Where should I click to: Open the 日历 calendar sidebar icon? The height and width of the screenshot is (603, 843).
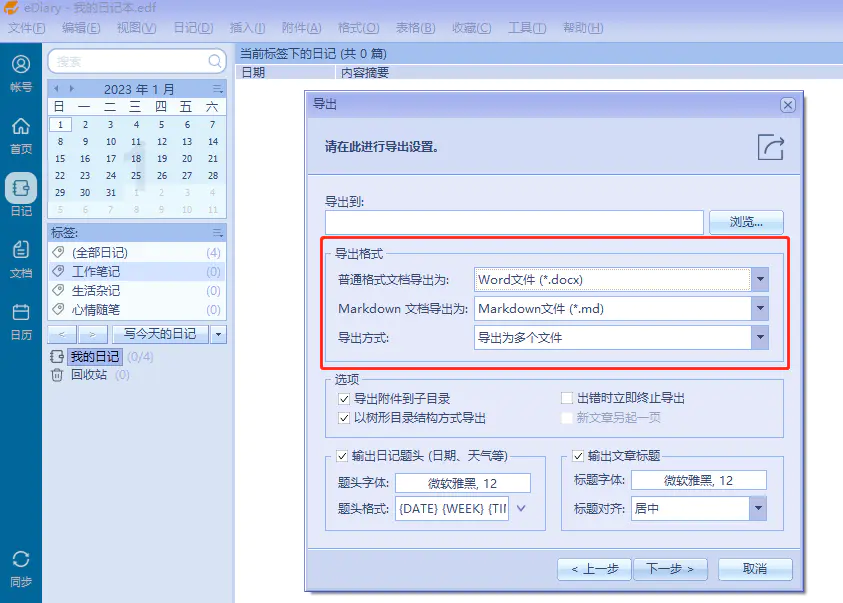point(21,312)
